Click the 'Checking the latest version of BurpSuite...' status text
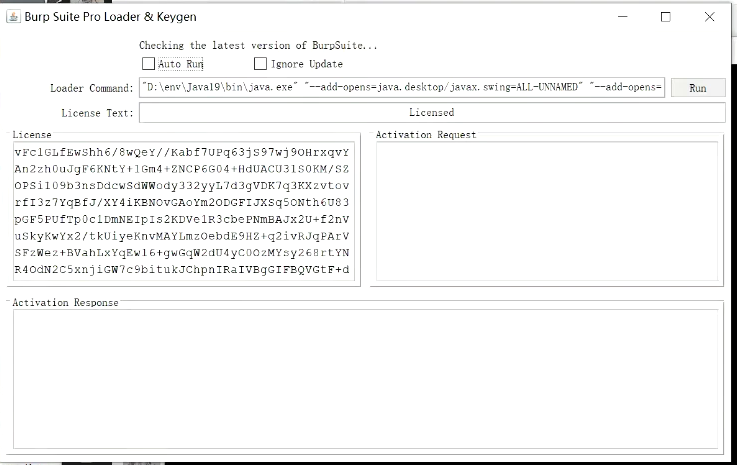 tap(258, 46)
